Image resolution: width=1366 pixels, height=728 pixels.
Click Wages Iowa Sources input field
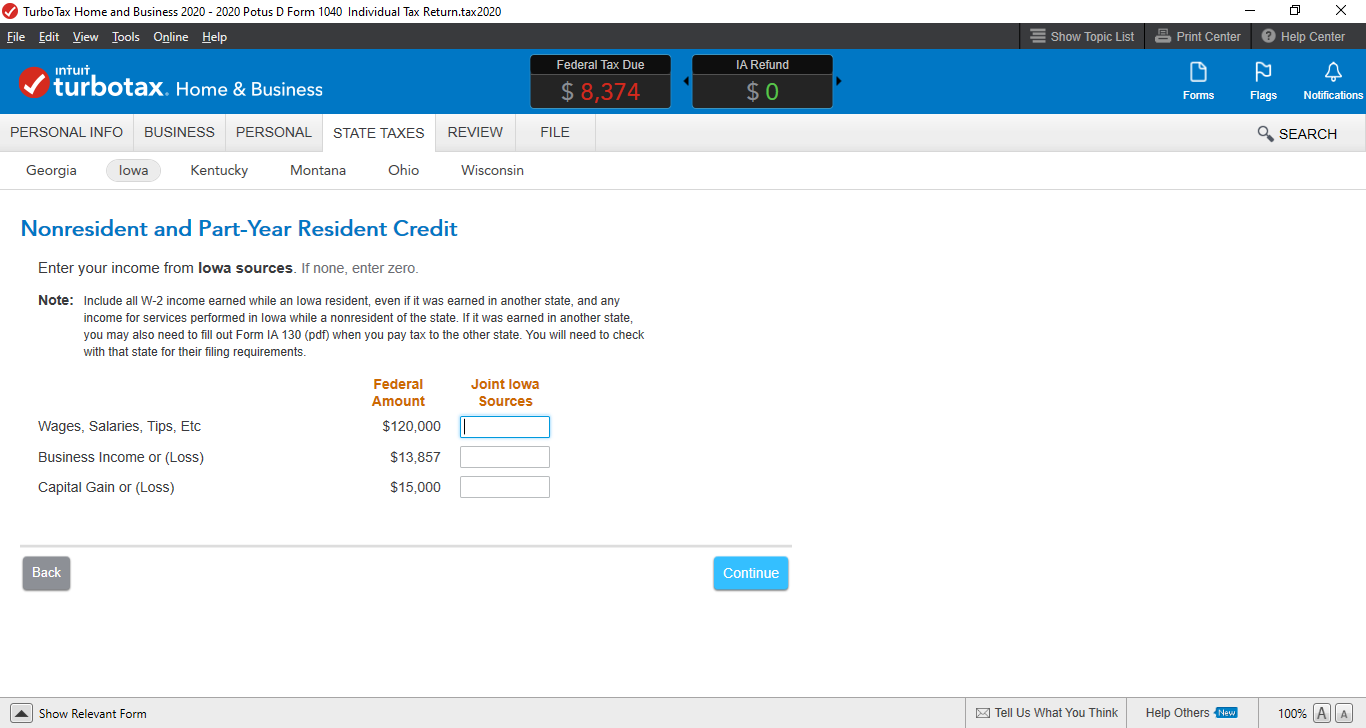pyautogui.click(x=505, y=427)
